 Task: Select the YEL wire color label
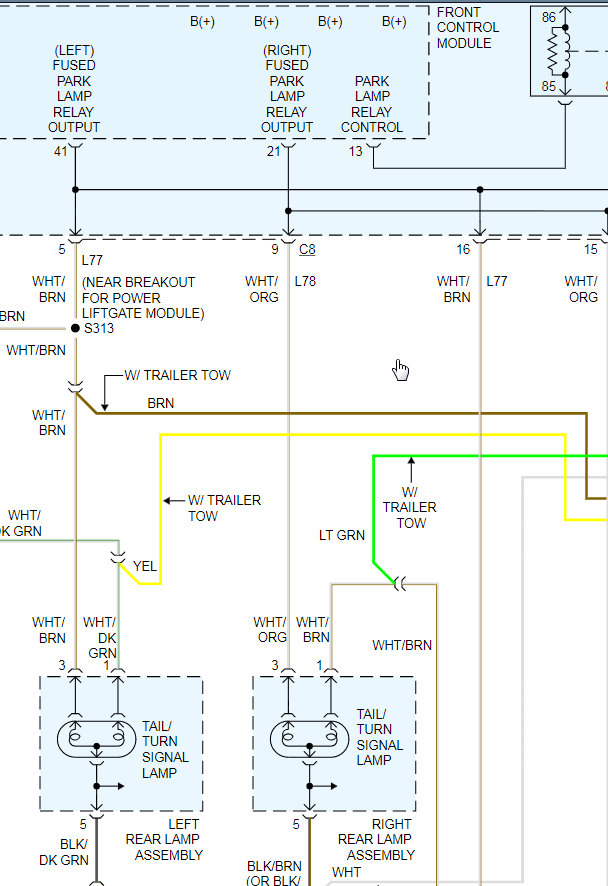coord(145,566)
